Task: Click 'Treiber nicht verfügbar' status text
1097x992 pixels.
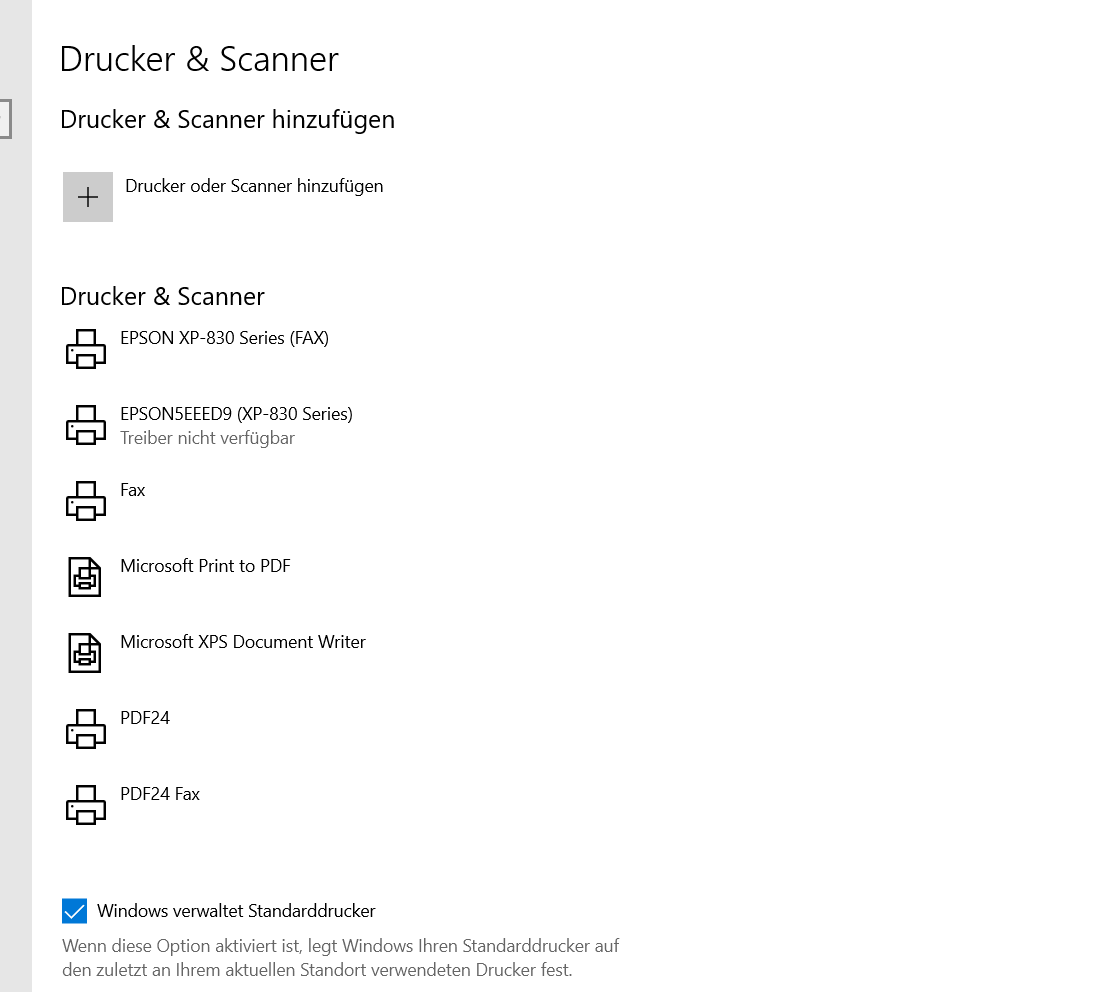Action: 207,438
